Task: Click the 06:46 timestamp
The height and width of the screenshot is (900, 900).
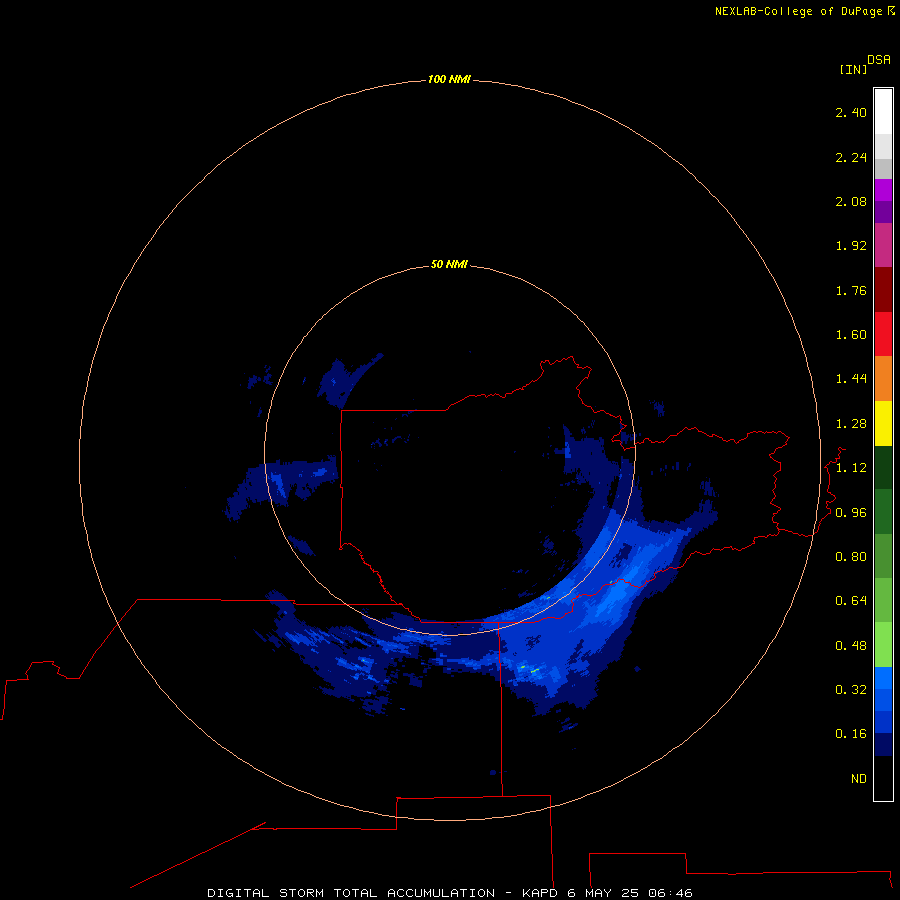Action: pos(670,893)
